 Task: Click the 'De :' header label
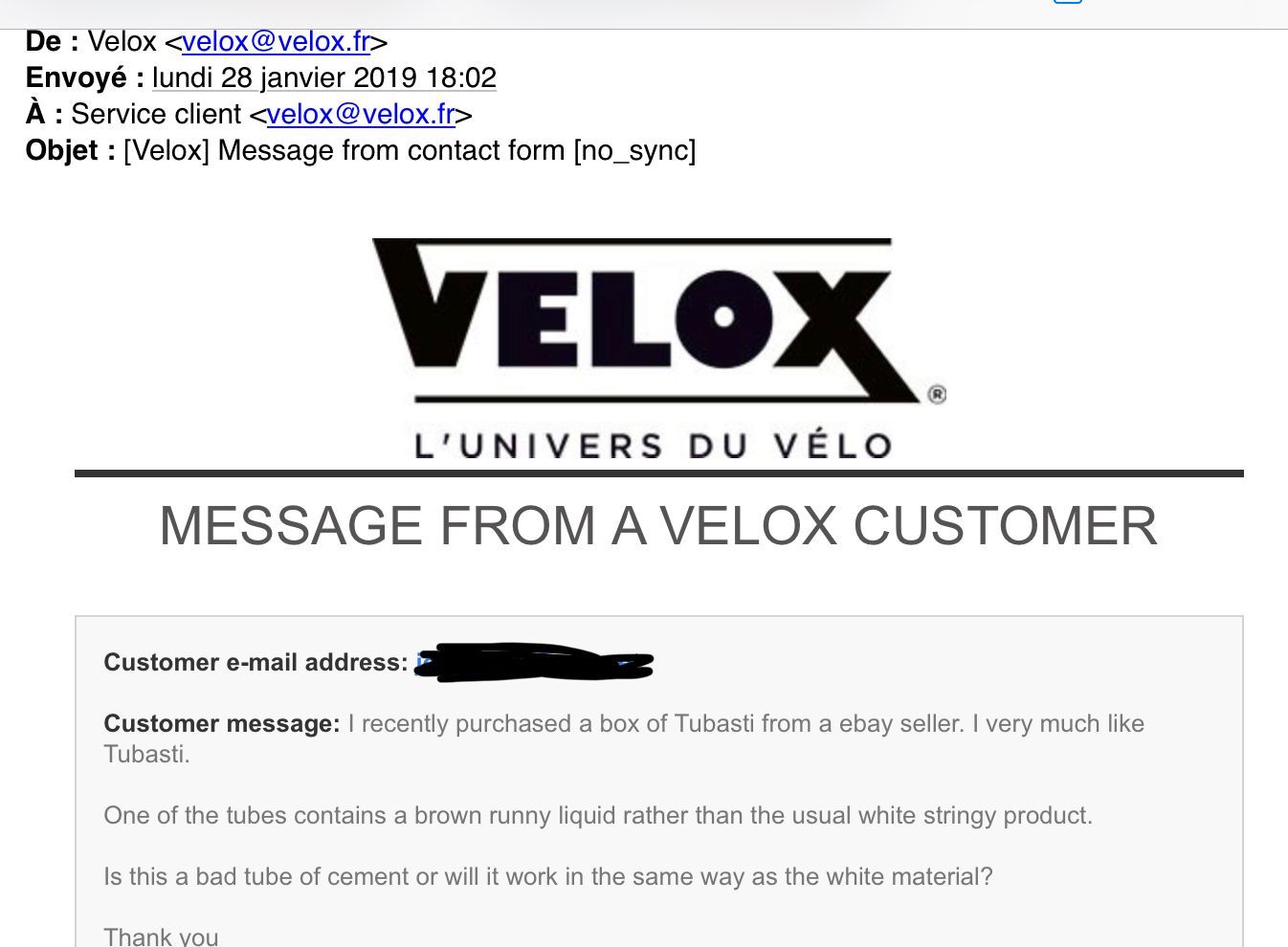coord(52,42)
